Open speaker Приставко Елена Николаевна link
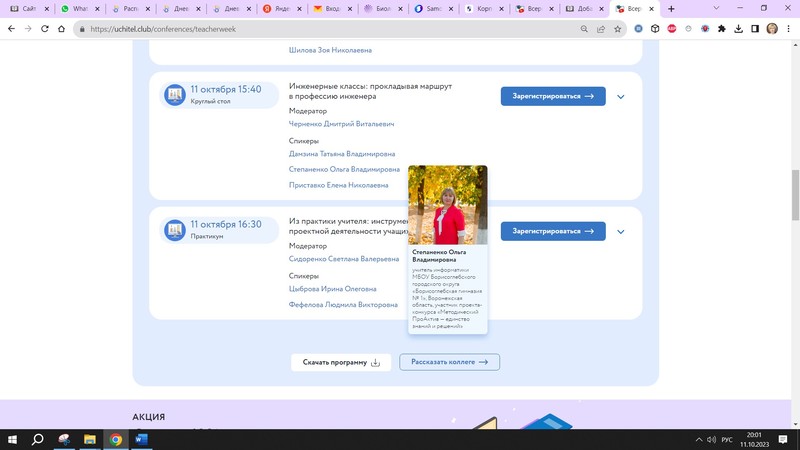Viewport: 800px width, 450px height. (339, 185)
